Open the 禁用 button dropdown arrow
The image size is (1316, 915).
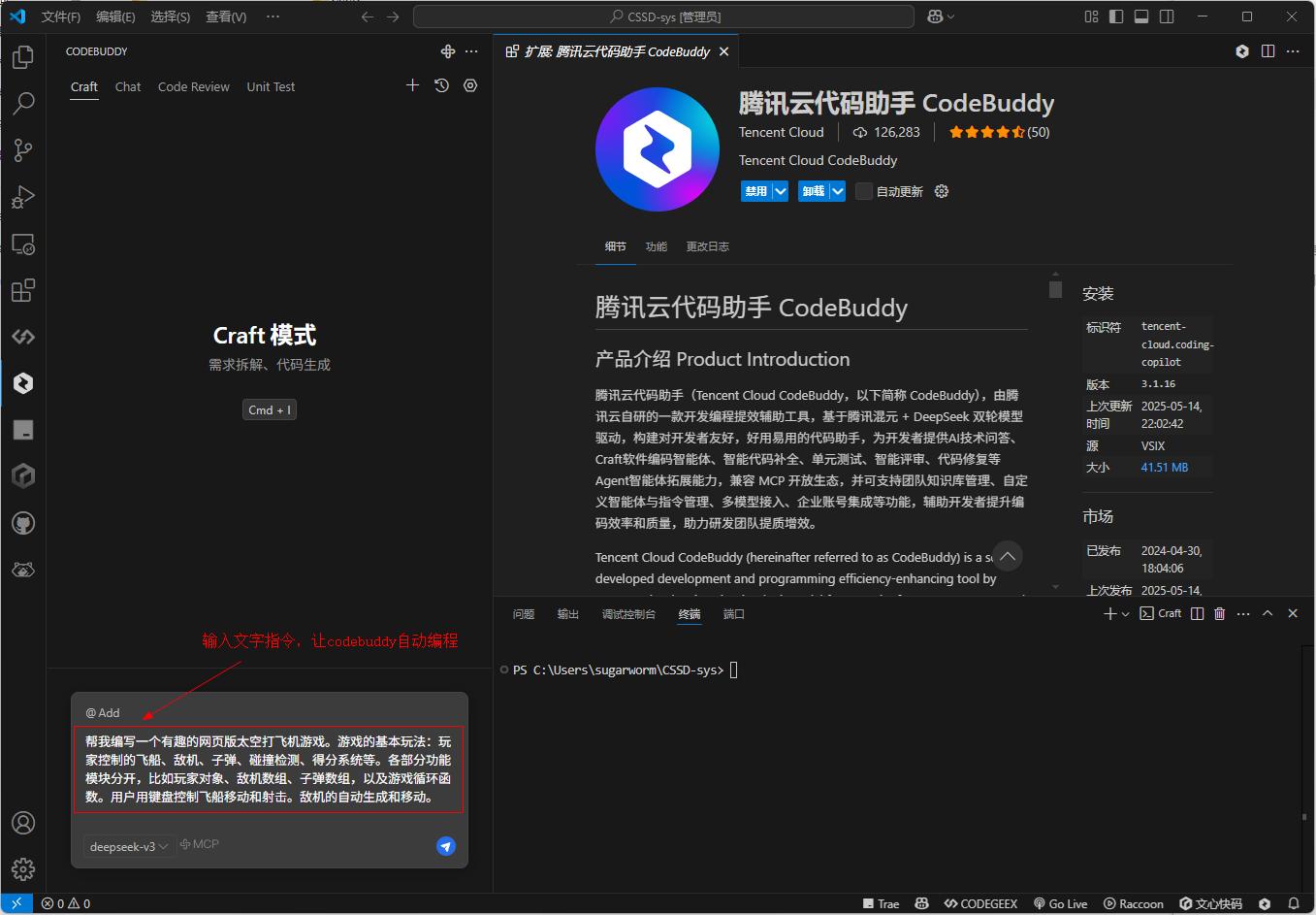779,191
